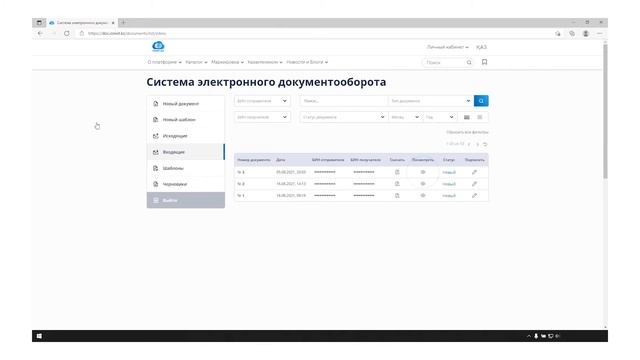Open a new browser tab
This screenshot has height=360, width=640.
click(123, 23)
